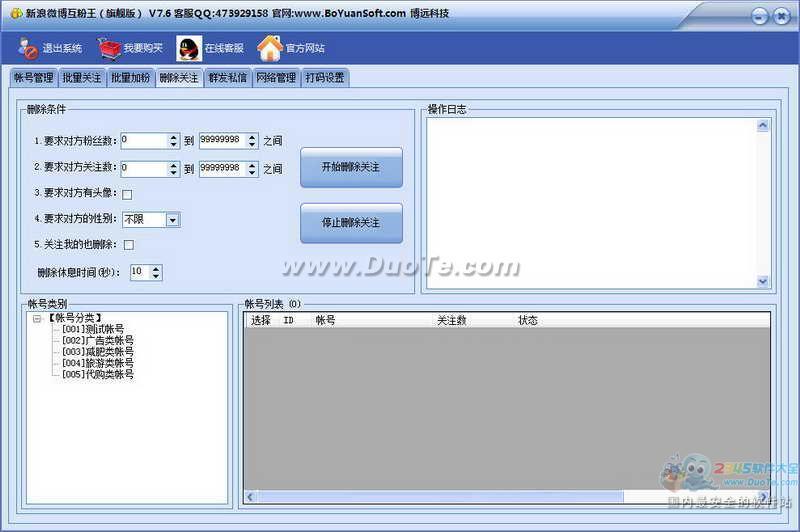This screenshot has height=532, width=800.
Task: Toggle 关注我的也删除 checkbox
Action: coord(128,244)
